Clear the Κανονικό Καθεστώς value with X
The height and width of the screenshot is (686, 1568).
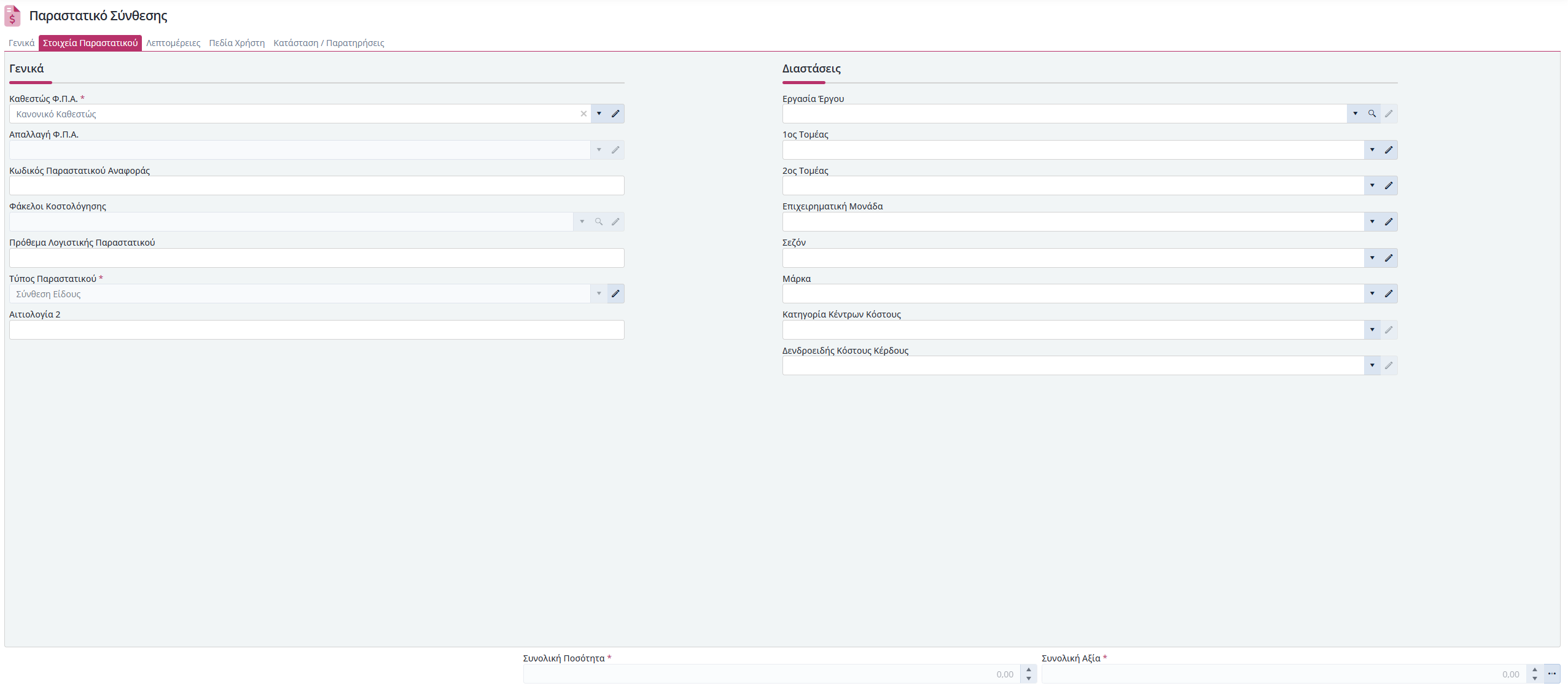[x=583, y=114]
